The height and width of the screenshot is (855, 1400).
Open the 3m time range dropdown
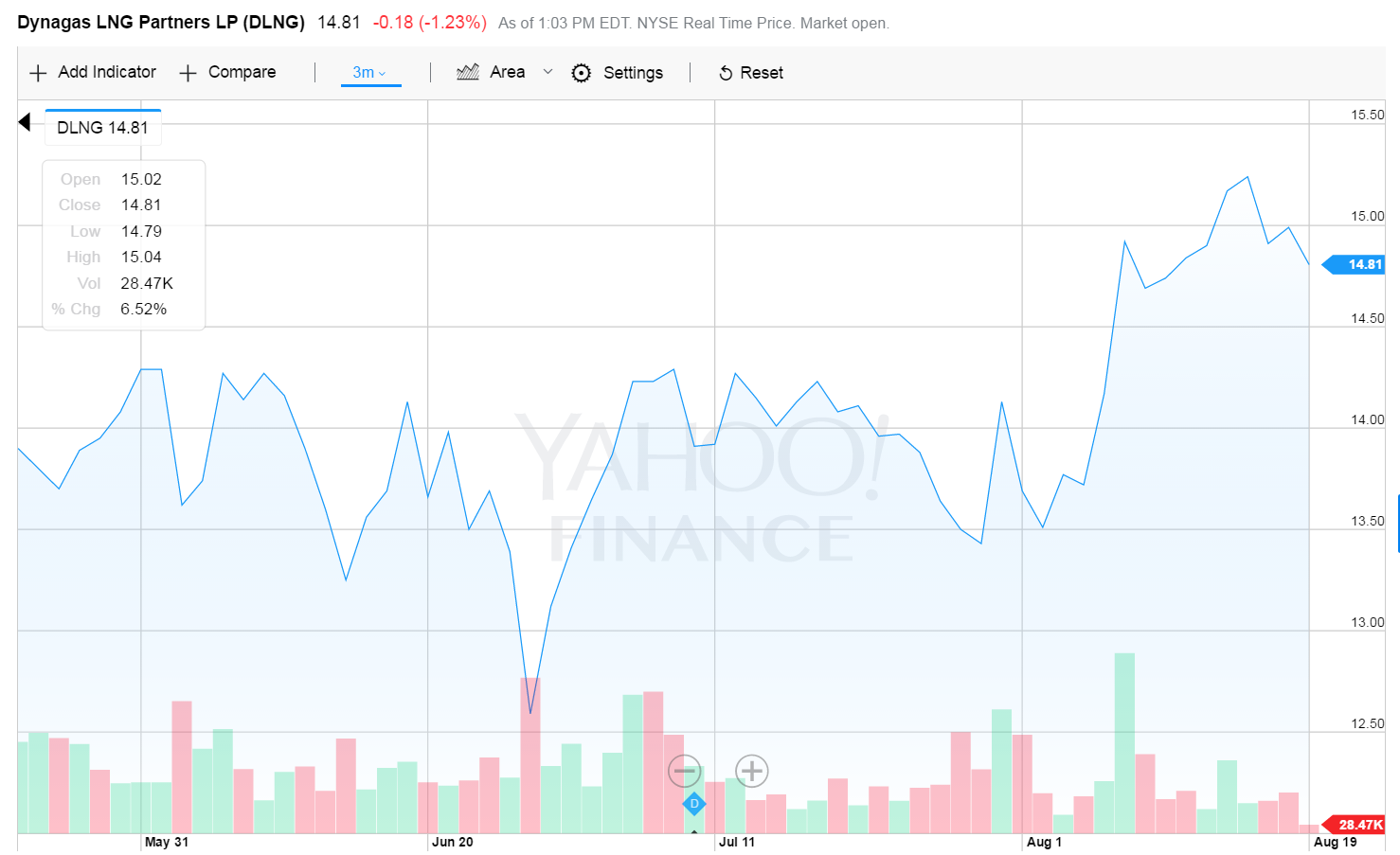pos(368,71)
